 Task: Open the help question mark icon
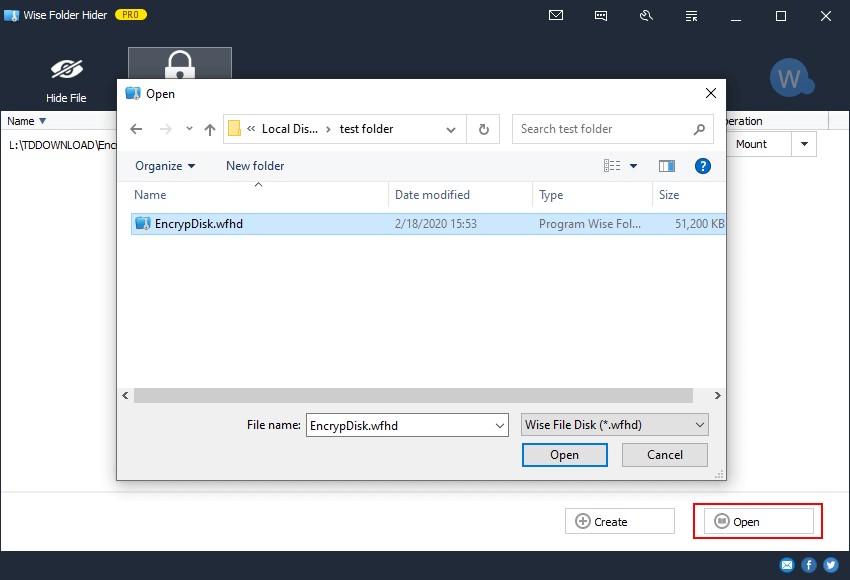point(703,166)
